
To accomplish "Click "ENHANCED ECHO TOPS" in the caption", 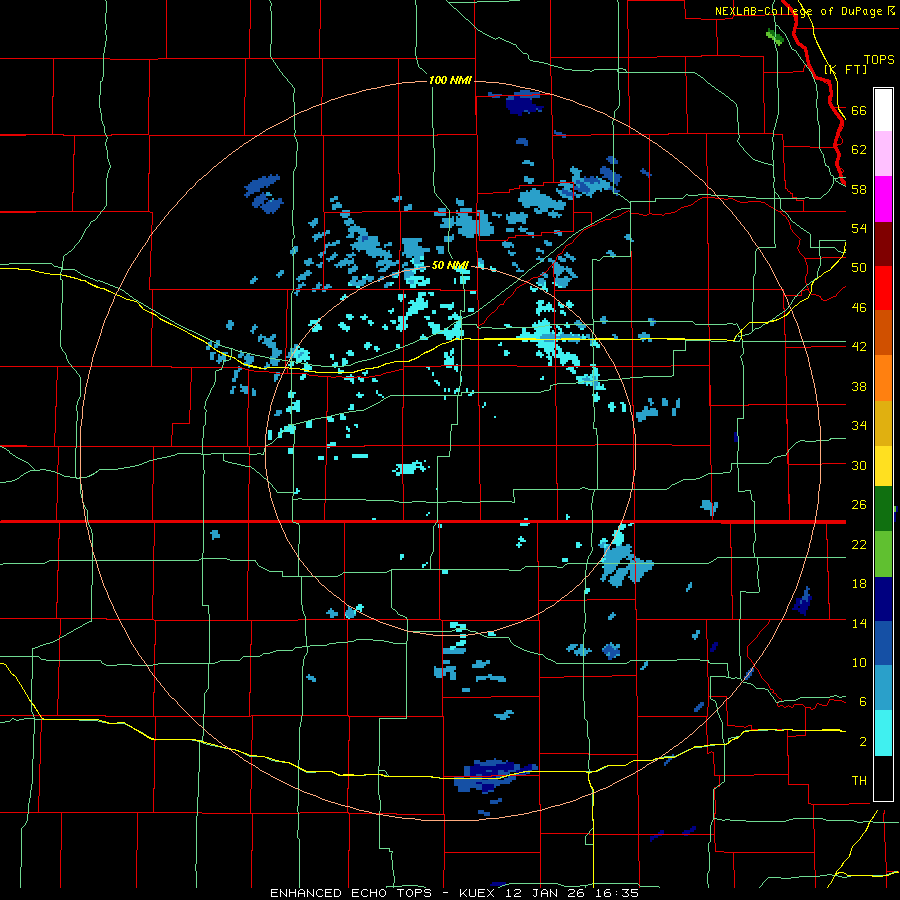I will pyautogui.click(x=351, y=893).
